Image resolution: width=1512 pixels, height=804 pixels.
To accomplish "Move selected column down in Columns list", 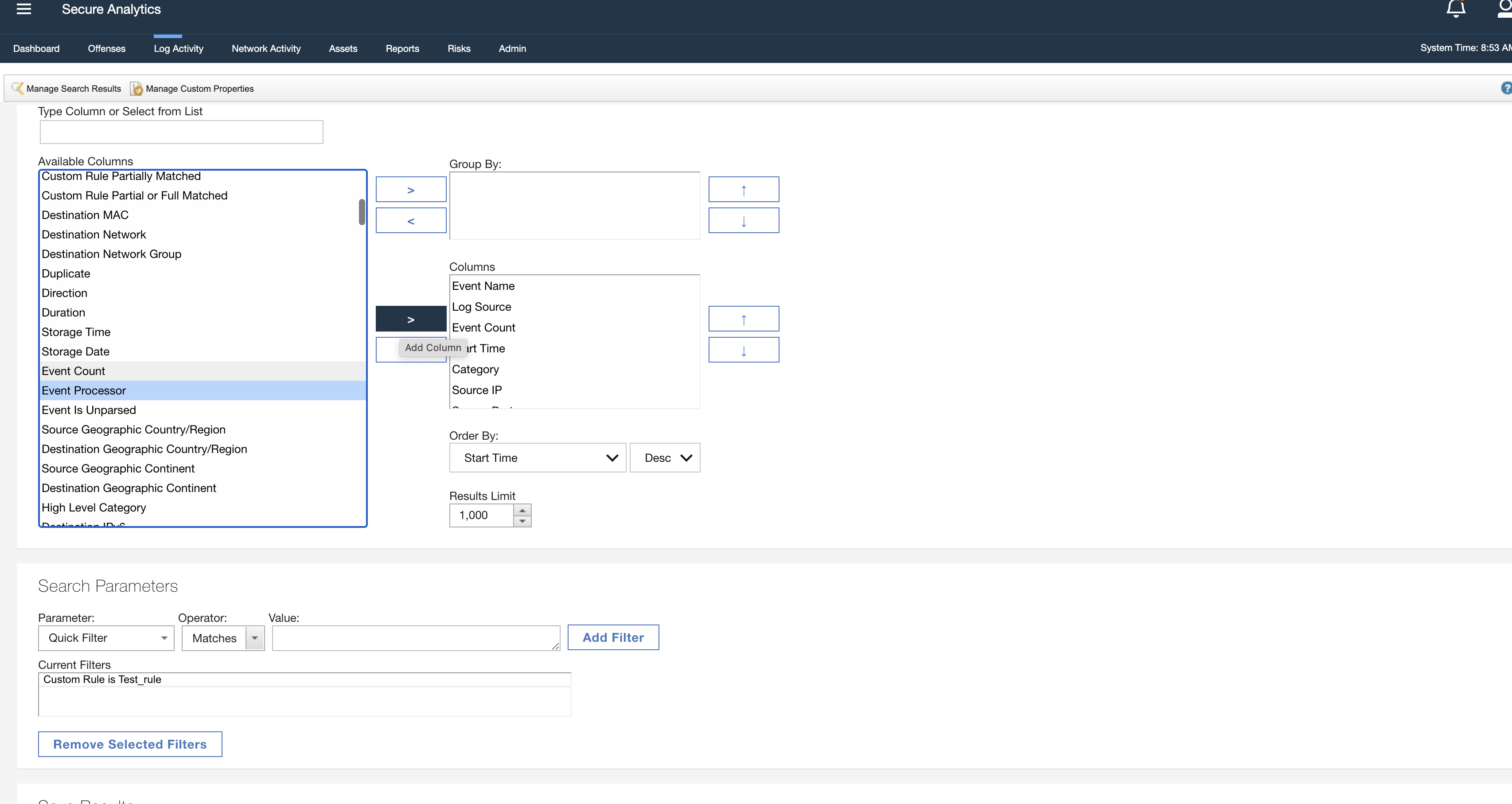I will pyautogui.click(x=744, y=350).
